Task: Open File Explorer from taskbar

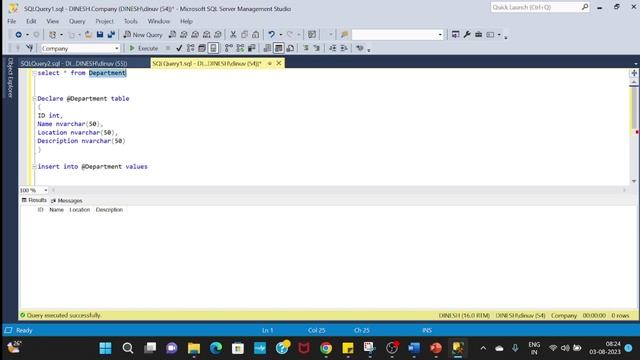Action: click(194, 348)
